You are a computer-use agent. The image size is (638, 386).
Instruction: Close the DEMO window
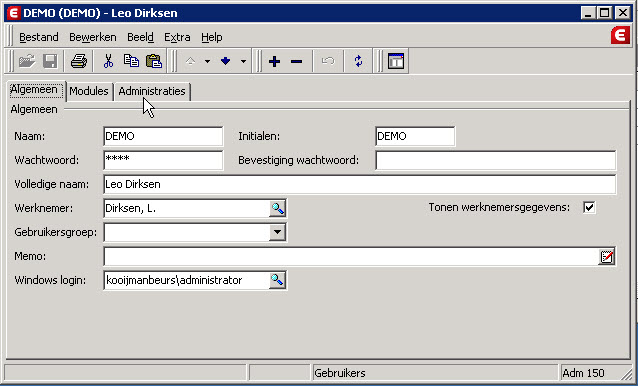point(623,13)
